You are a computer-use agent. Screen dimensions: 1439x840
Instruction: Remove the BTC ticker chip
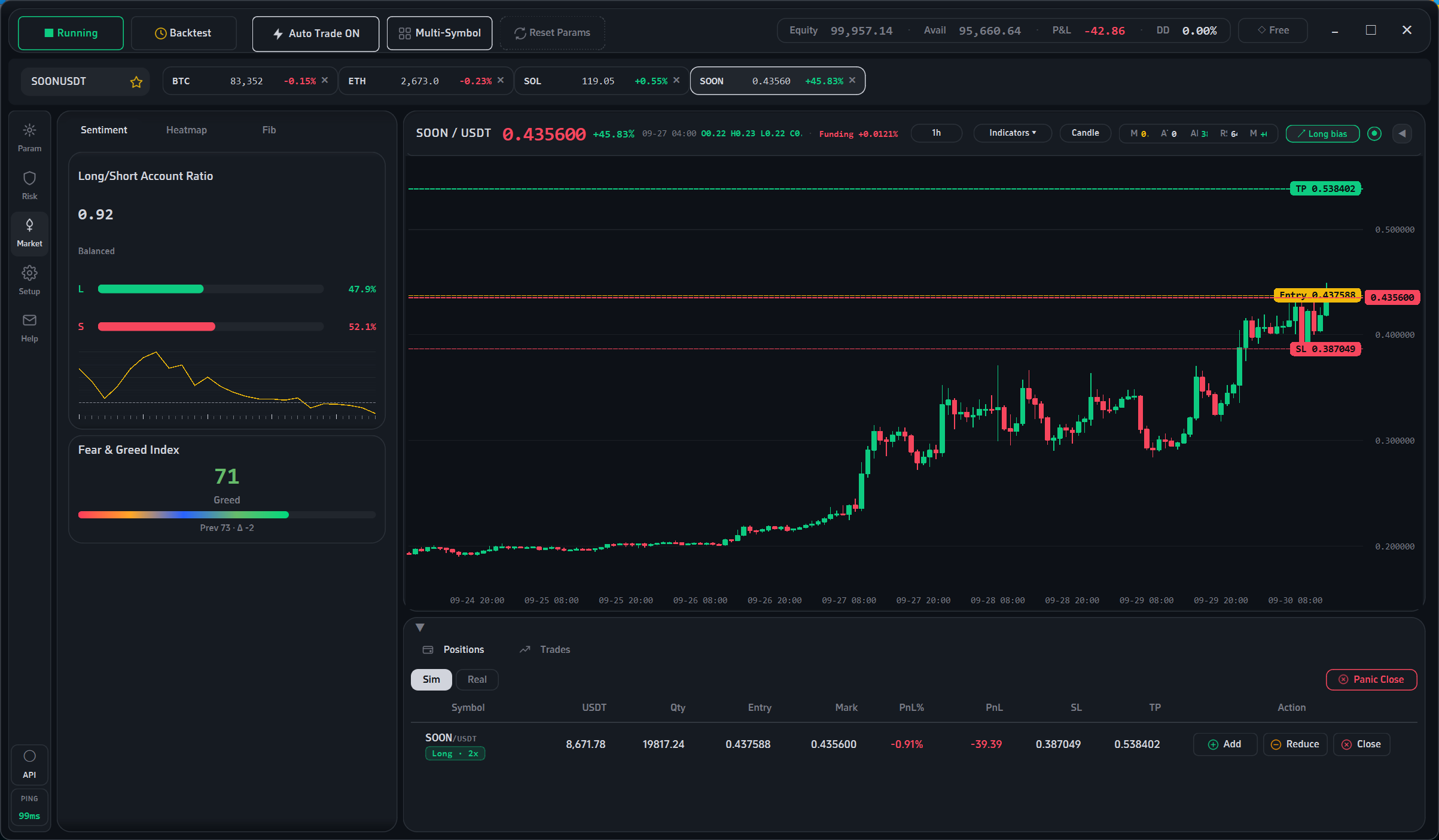point(325,80)
